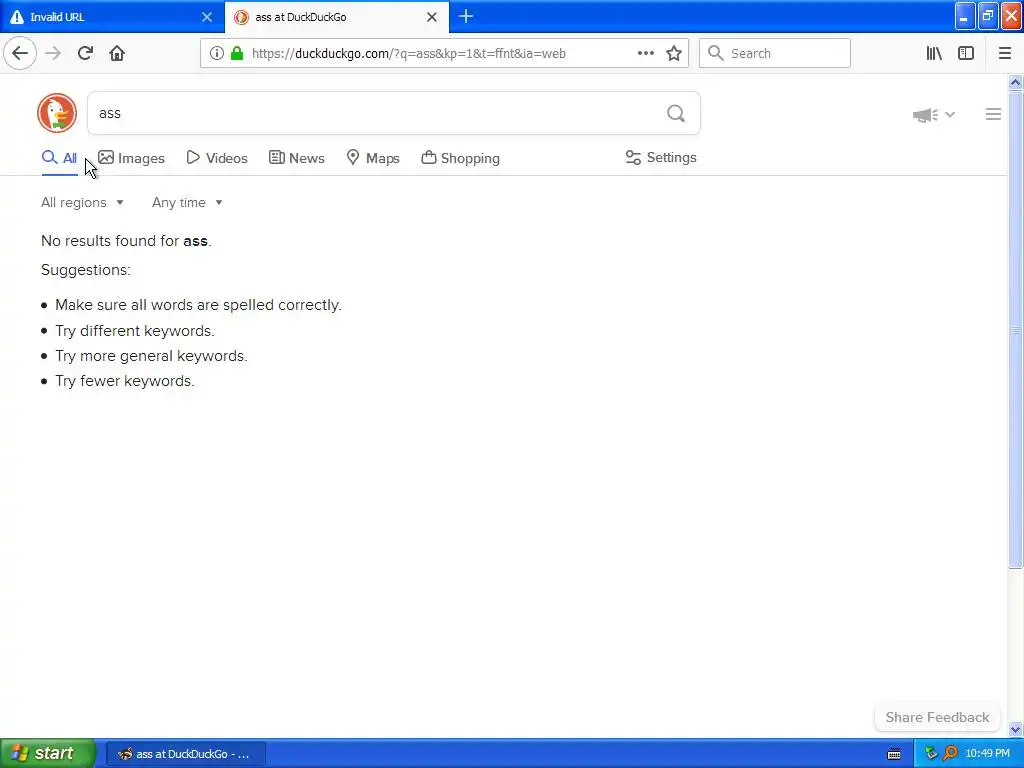
Task: Open DuckDuckGo search Settings
Action: coord(661,157)
